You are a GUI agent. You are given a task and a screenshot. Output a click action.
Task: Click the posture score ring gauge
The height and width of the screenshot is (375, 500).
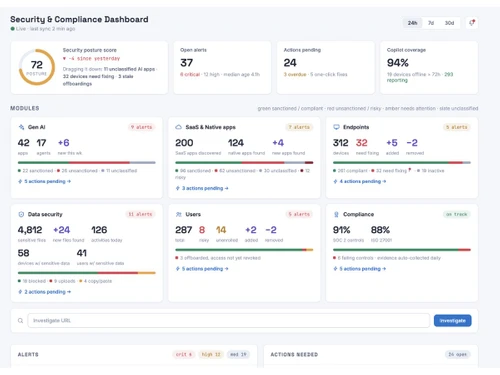[x=37, y=67]
